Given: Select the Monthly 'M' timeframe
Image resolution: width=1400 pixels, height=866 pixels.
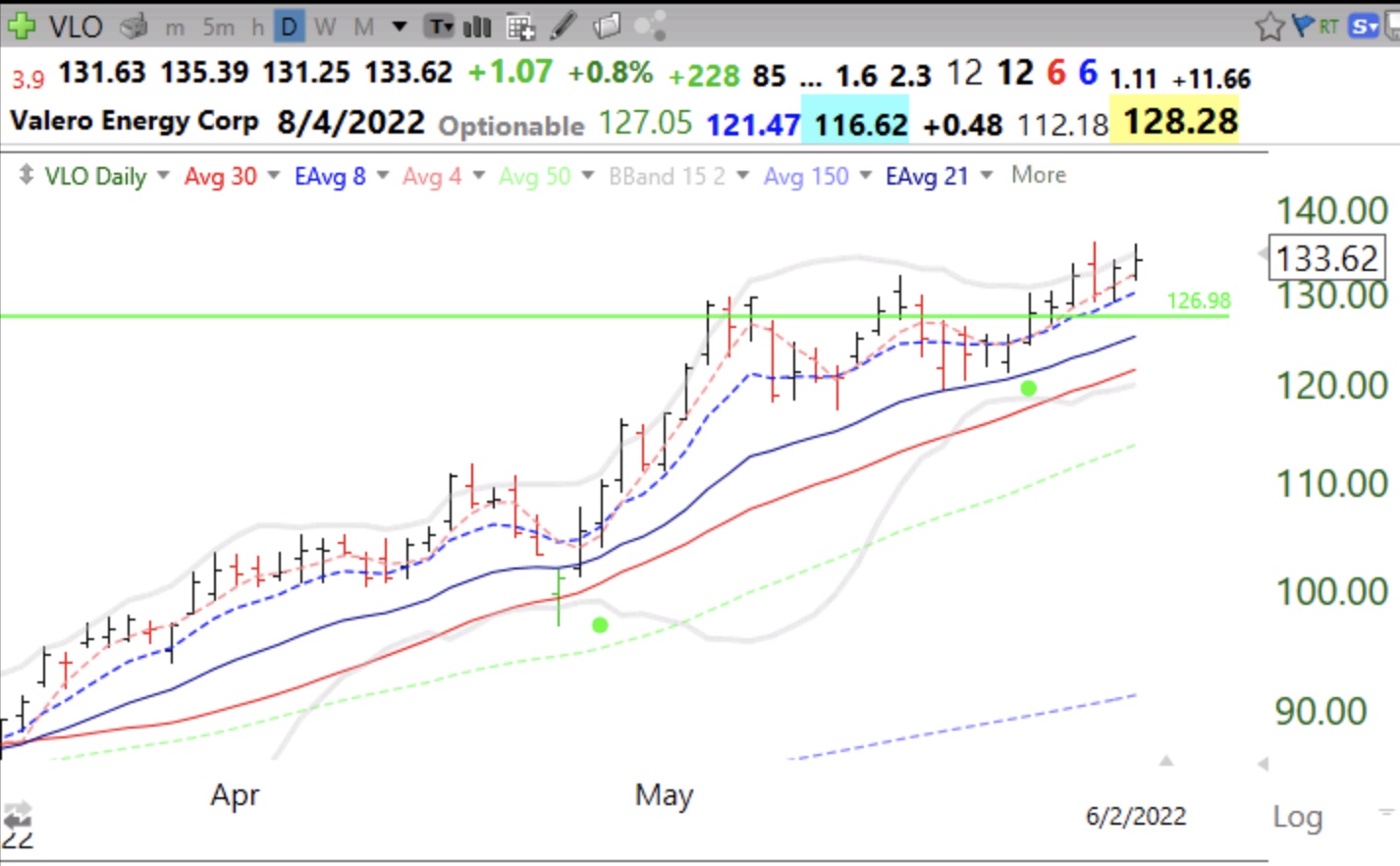Looking at the screenshot, I should pyautogui.click(x=363, y=27).
